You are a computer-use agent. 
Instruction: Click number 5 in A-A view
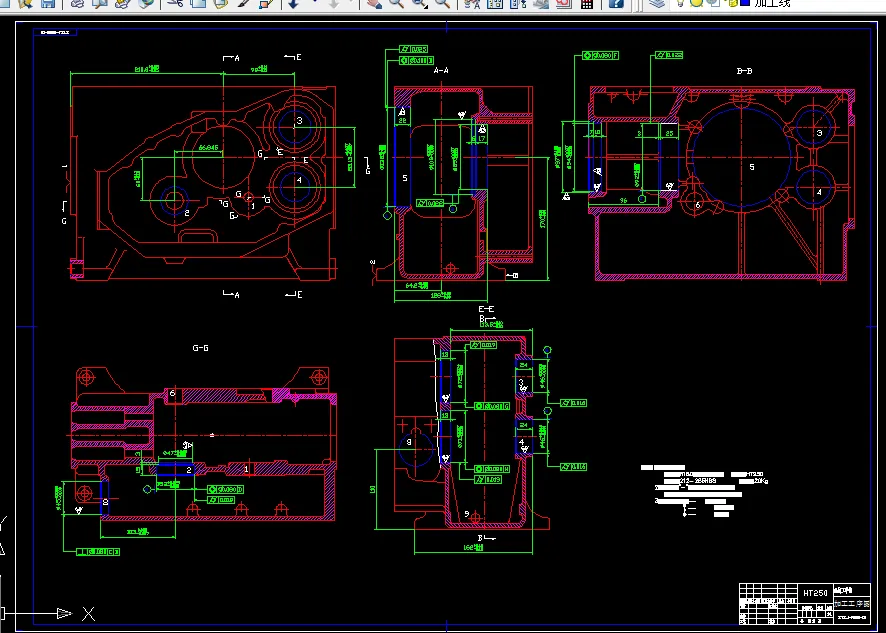tap(405, 179)
